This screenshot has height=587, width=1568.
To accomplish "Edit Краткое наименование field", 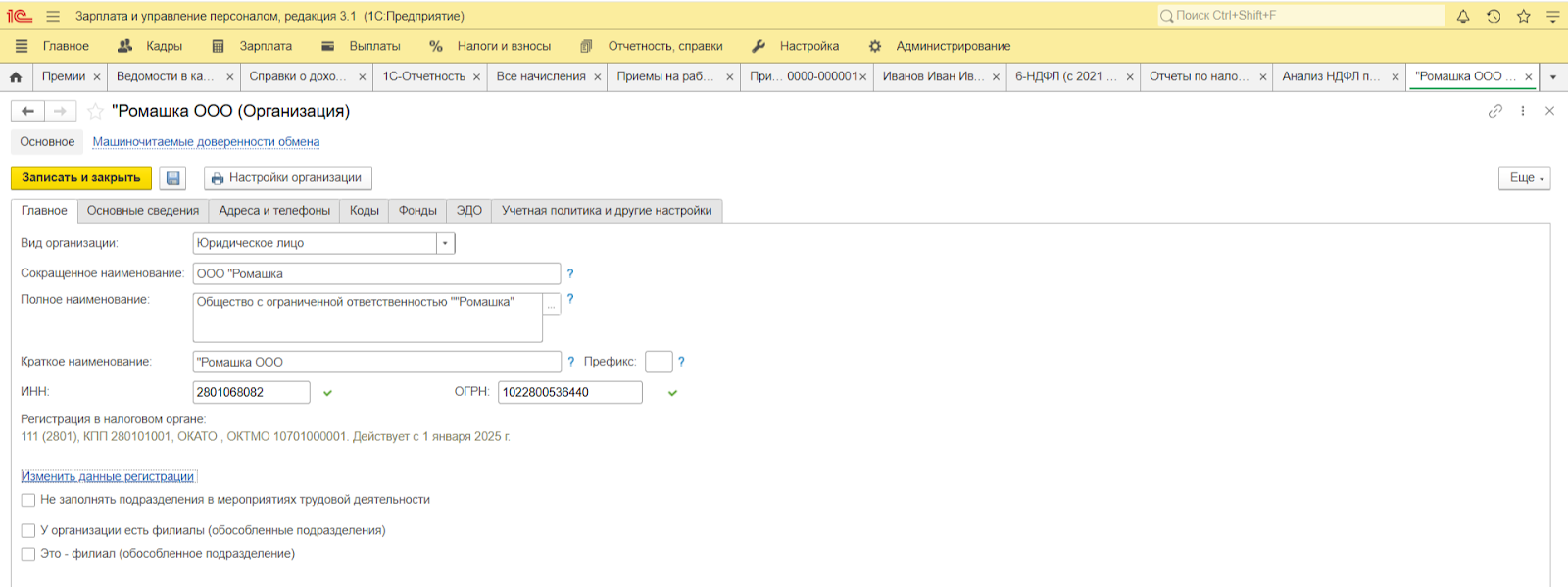I will 377,362.
